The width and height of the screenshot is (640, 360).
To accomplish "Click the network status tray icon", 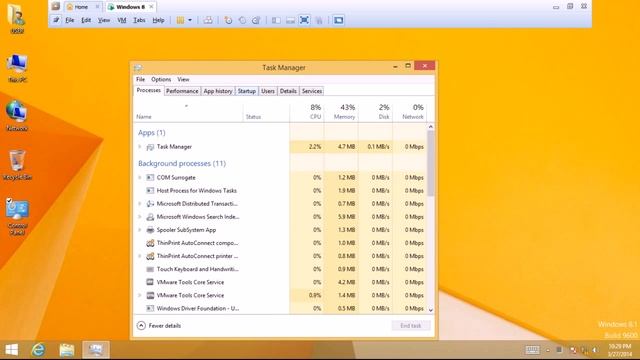I will point(584,350).
